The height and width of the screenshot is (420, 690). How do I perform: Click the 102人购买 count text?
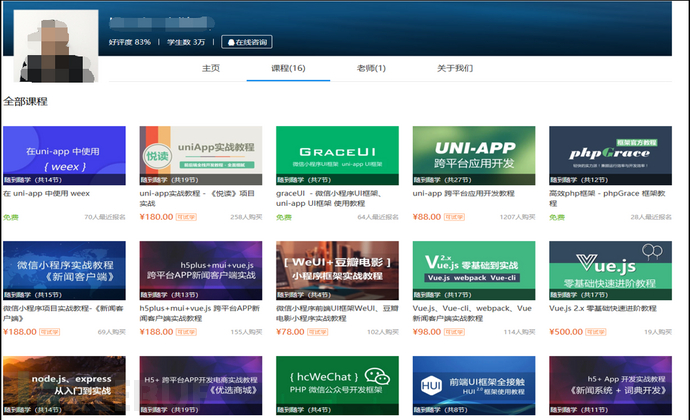click(383, 332)
